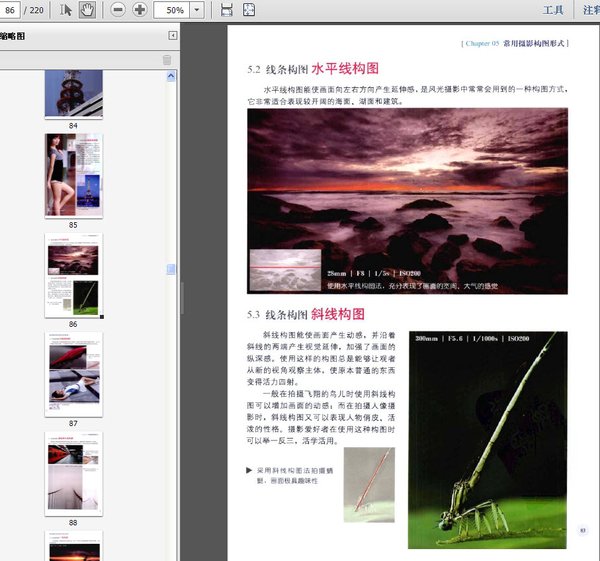Open the 工具 tools panel
Image resolution: width=600 pixels, height=561 pixels.
[553, 10]
